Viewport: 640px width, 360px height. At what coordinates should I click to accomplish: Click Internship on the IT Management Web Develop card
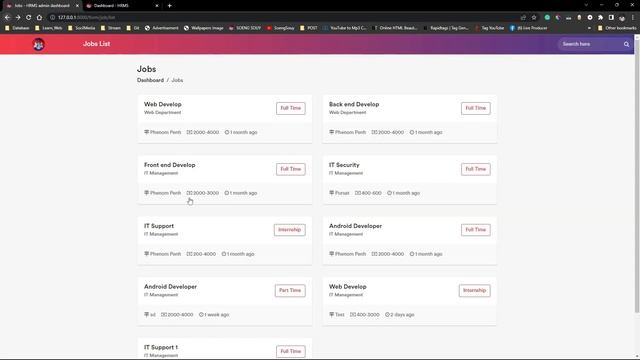point(474,291)
